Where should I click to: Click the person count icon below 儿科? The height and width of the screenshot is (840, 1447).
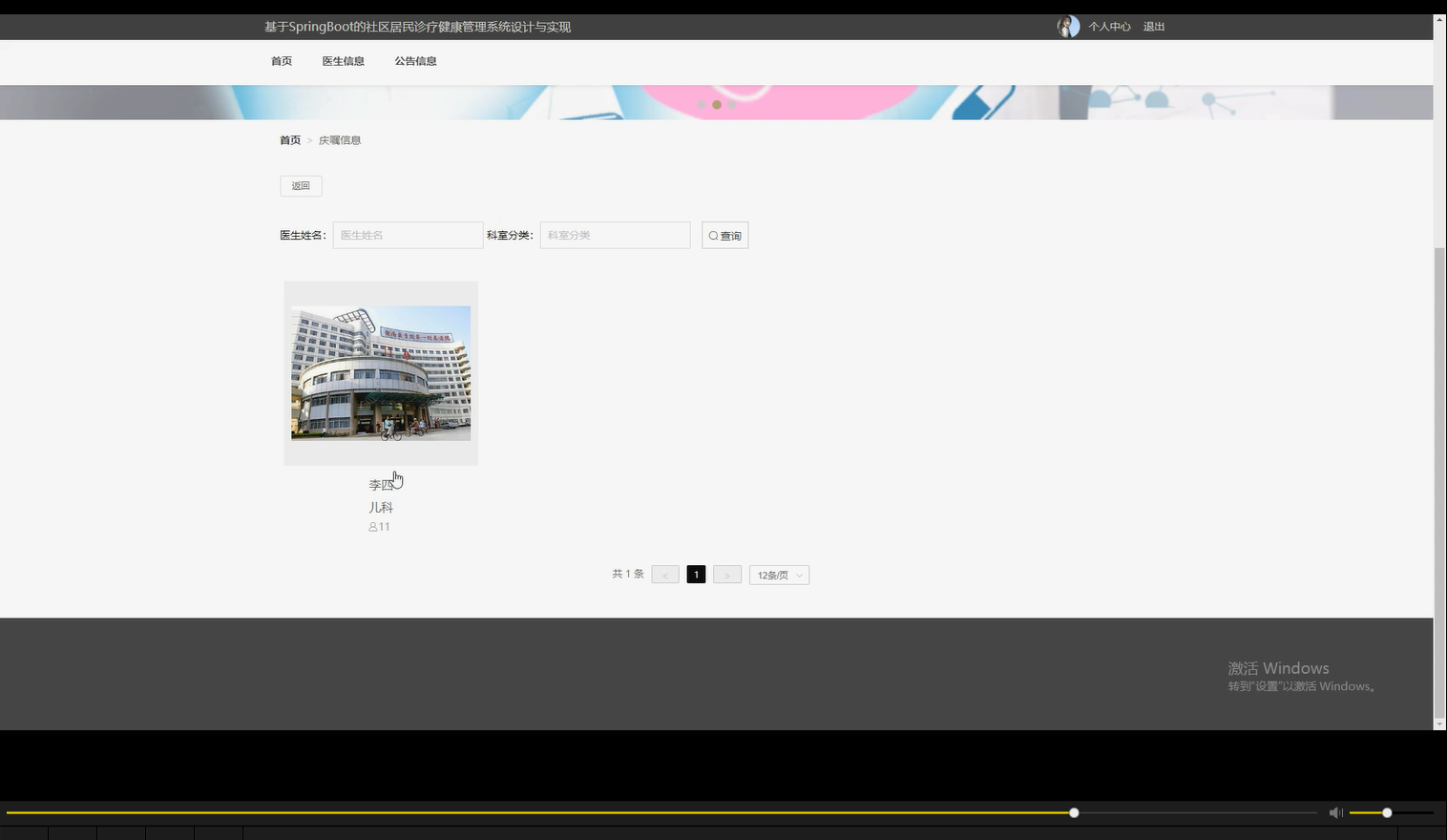pos(372,527)
